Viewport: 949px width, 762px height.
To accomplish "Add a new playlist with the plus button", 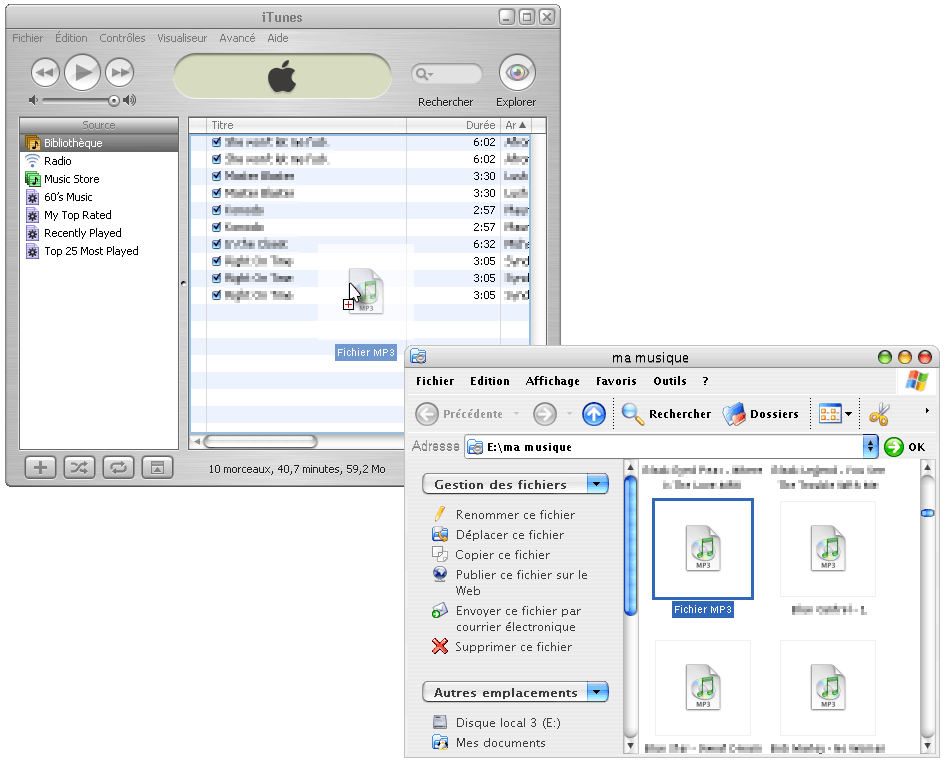I will coord(41,467).
